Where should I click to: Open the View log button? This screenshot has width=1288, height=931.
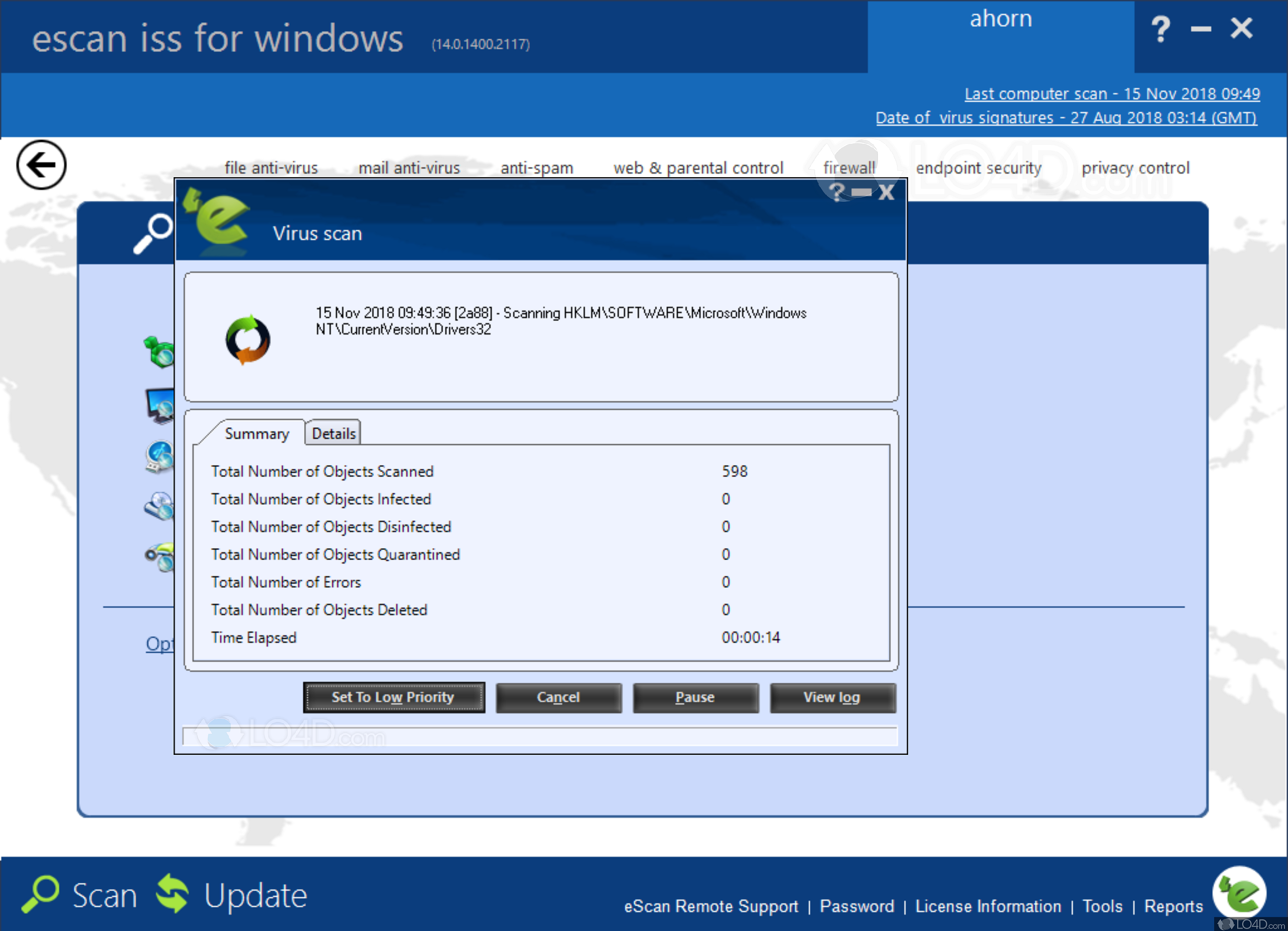(833, 697)
